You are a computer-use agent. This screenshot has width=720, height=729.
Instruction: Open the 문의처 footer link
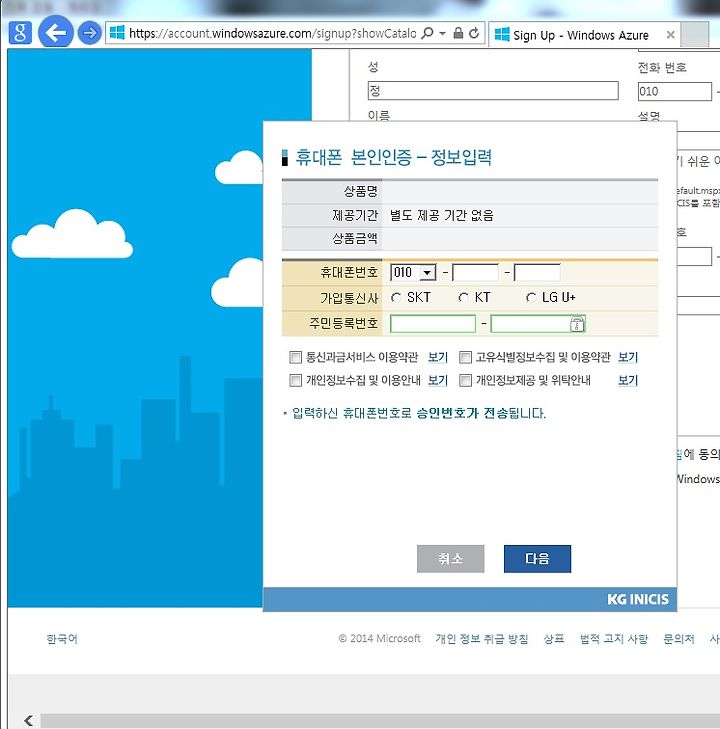click(679, 639)
